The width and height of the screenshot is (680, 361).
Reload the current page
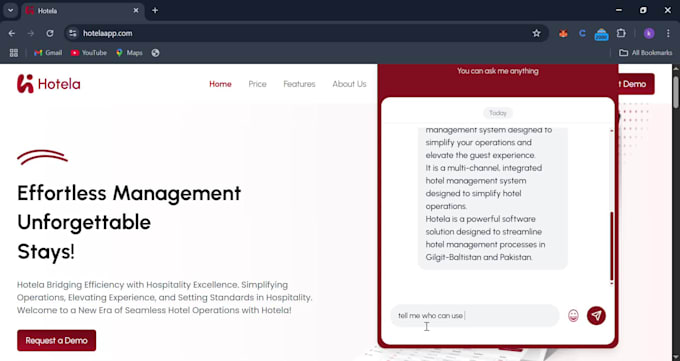point(50,33)
